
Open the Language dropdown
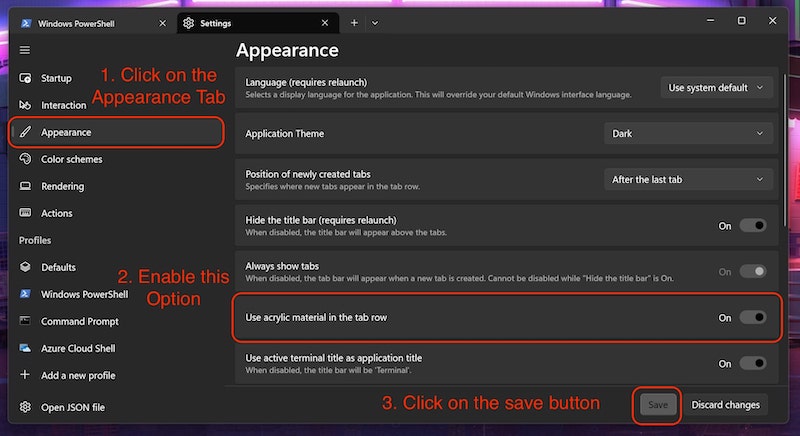pyautogui.click(x=716, y=88)
